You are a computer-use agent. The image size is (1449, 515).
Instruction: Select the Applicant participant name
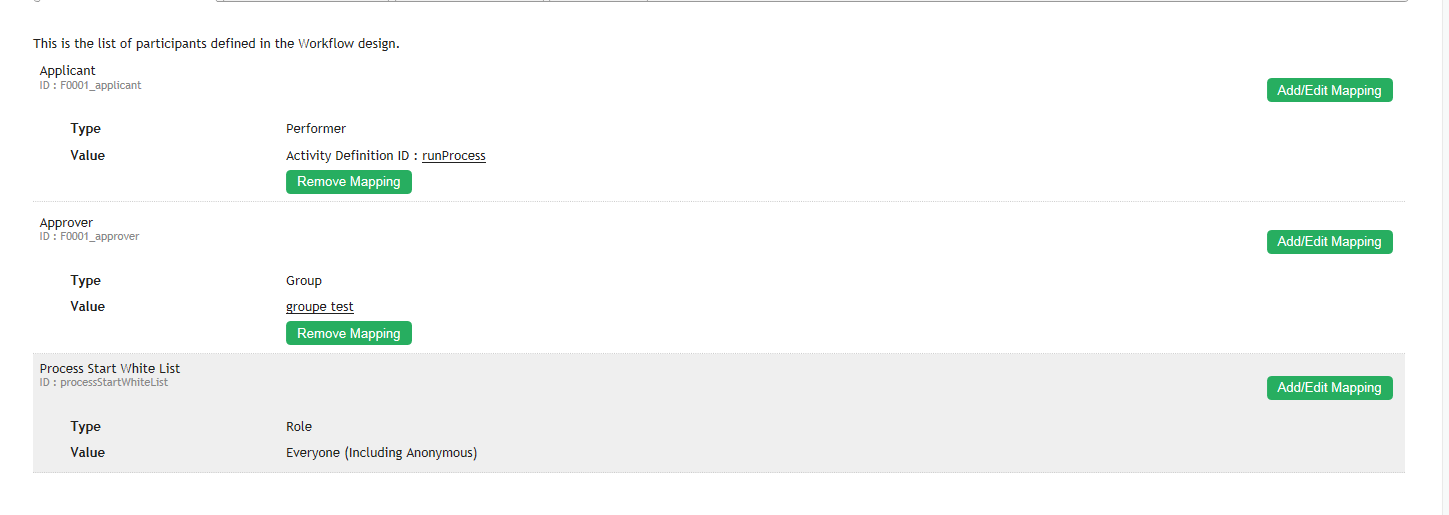(x=68, y=71)
